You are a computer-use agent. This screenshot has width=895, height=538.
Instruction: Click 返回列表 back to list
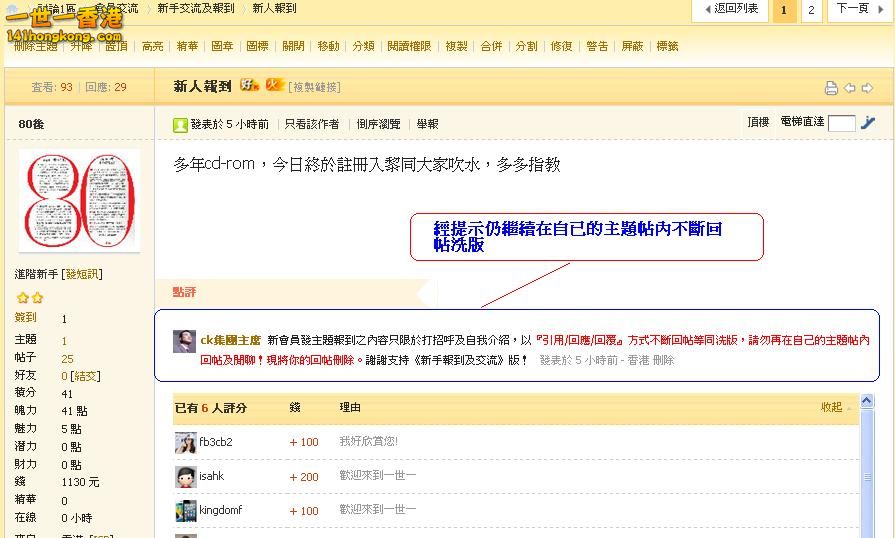tap(730, 9)
